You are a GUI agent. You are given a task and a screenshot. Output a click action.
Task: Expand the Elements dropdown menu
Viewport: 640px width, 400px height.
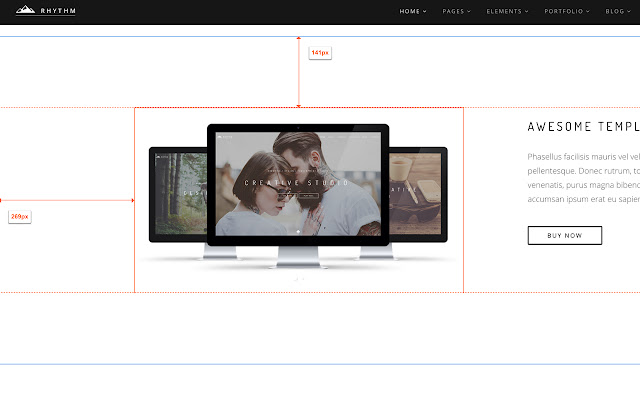(506, 12)
